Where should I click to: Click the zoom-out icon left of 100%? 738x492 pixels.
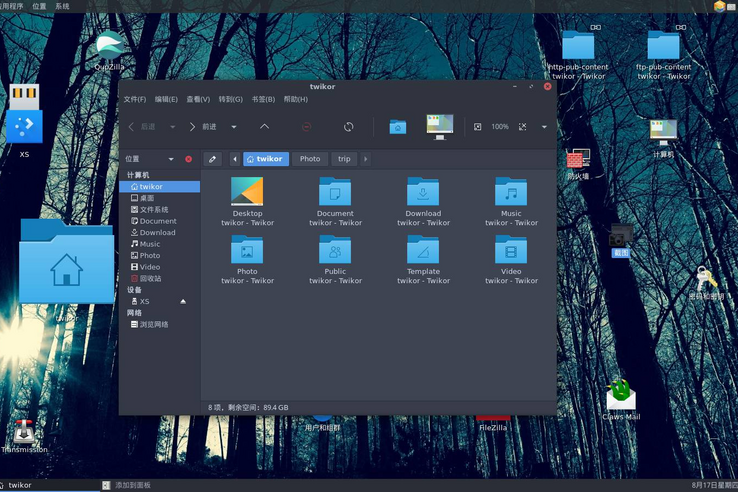click(477, 127)
